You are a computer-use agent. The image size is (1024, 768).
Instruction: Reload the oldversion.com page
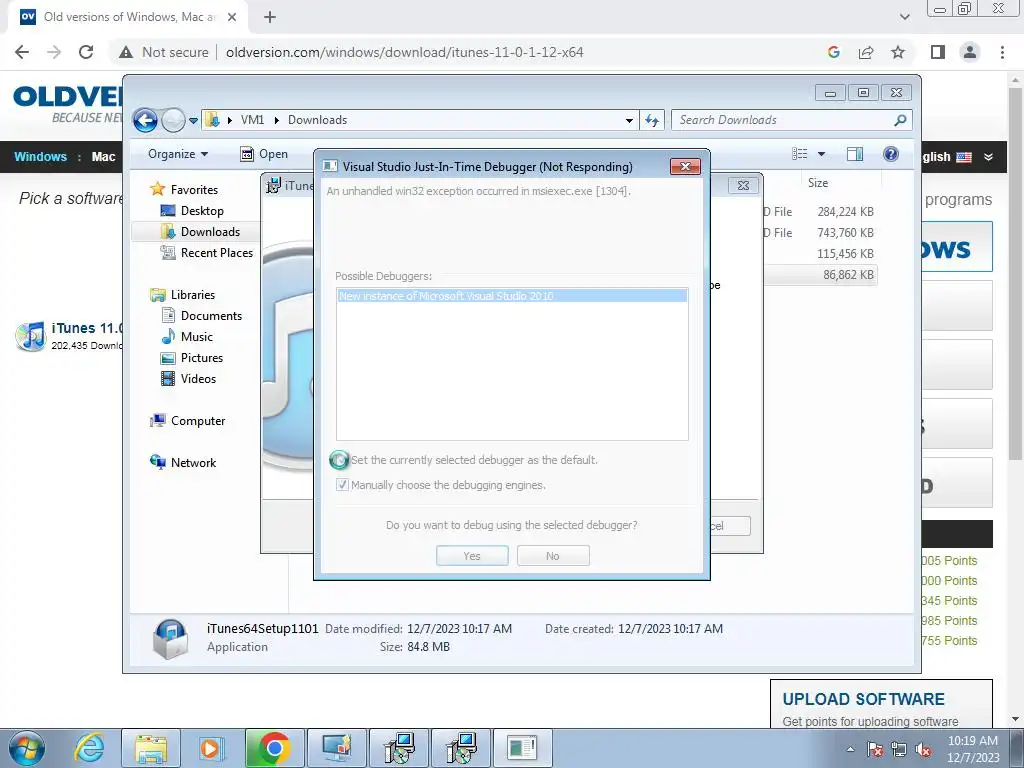[x=86, y=52]
